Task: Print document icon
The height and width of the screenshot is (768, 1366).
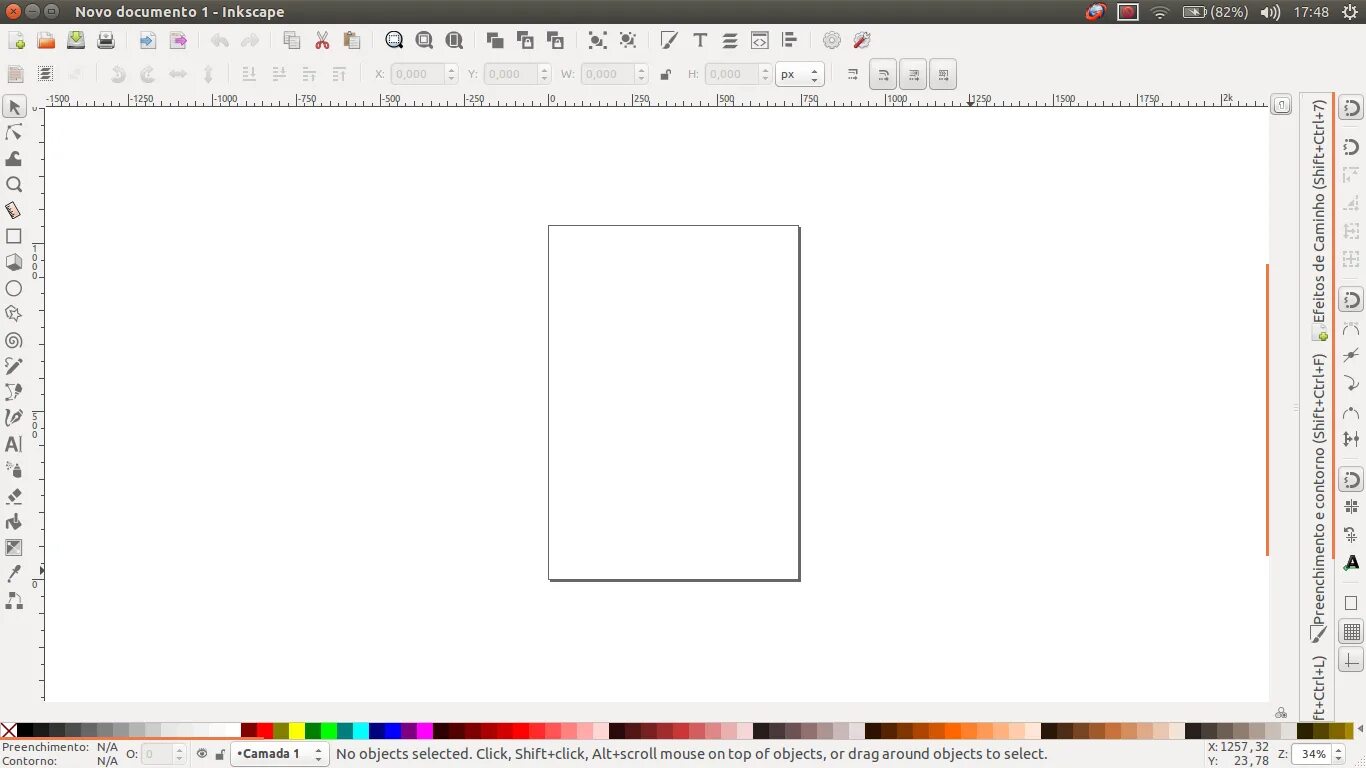Action: [x=106, y=41]
